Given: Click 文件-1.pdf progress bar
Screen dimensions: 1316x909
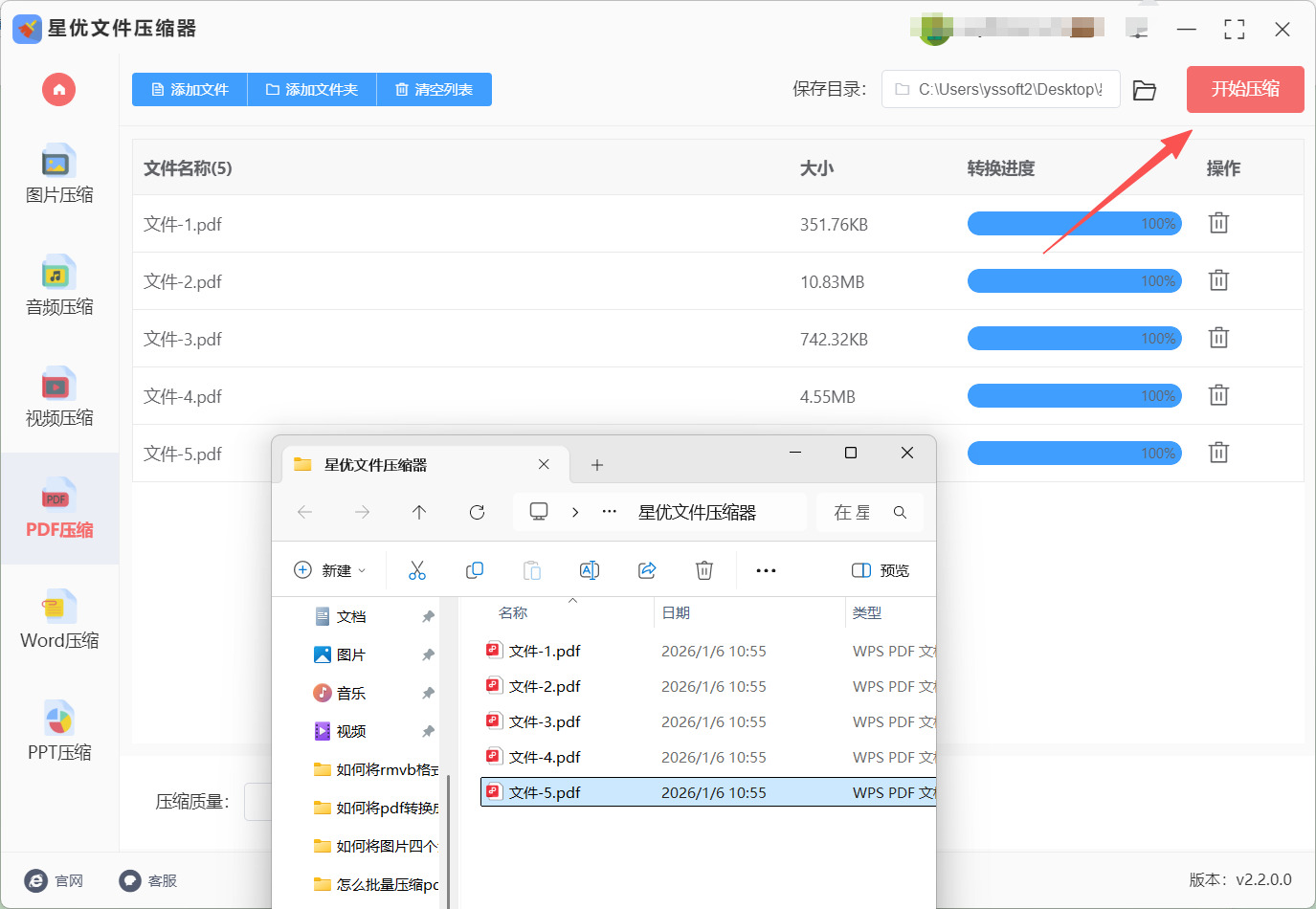Looking at the screenshot, I should coord(1074,224).
